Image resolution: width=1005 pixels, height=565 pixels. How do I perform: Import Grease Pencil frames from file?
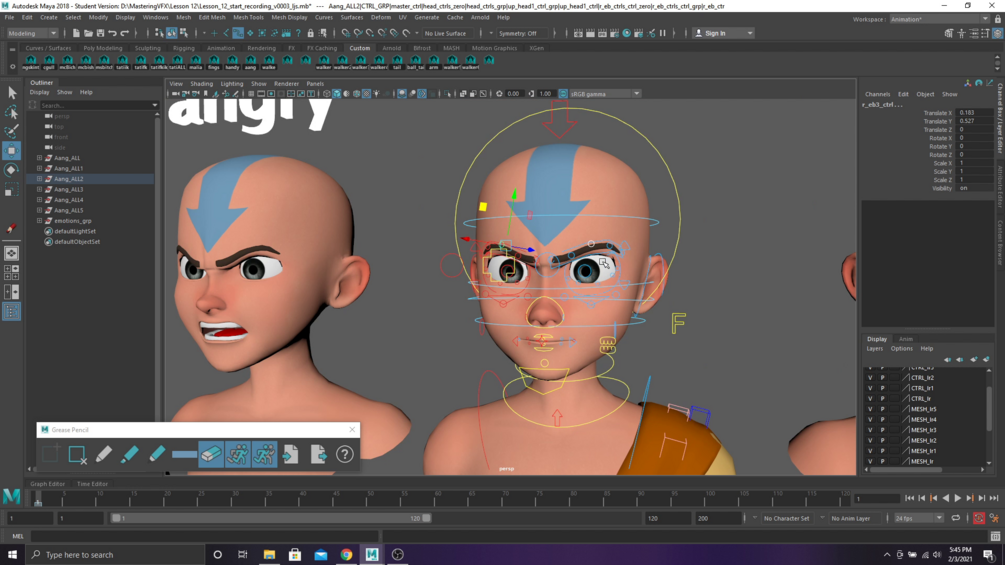pyautogui.click(x=291, y=454)
